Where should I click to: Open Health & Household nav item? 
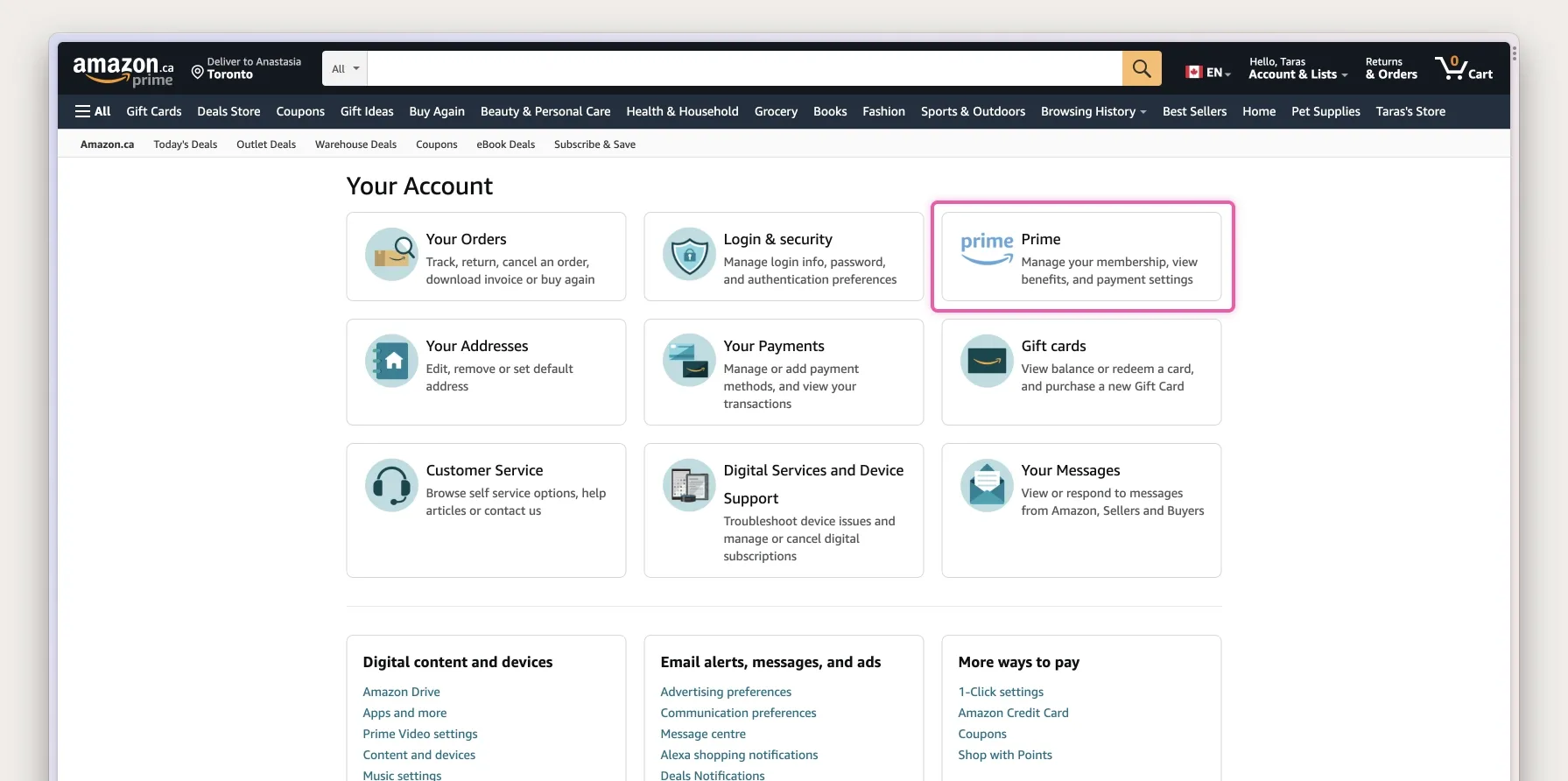point(683,111)
